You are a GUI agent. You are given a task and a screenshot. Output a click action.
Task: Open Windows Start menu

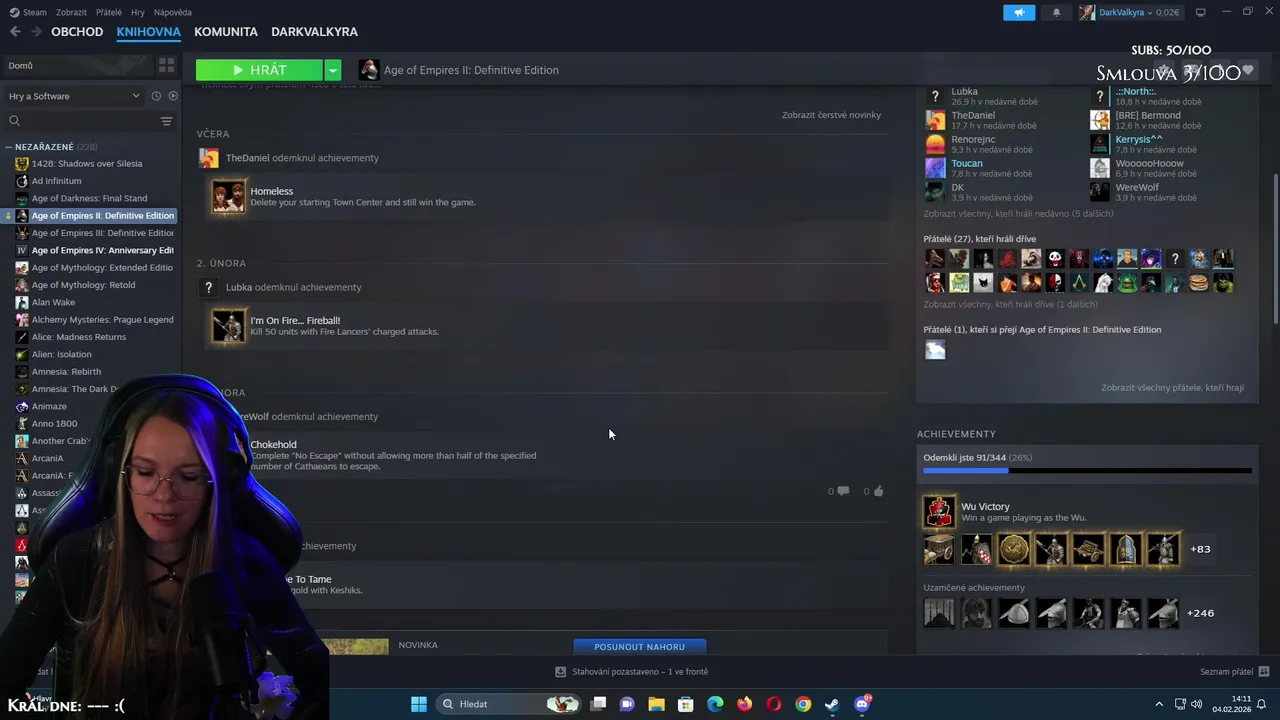(x=419, y=704)
